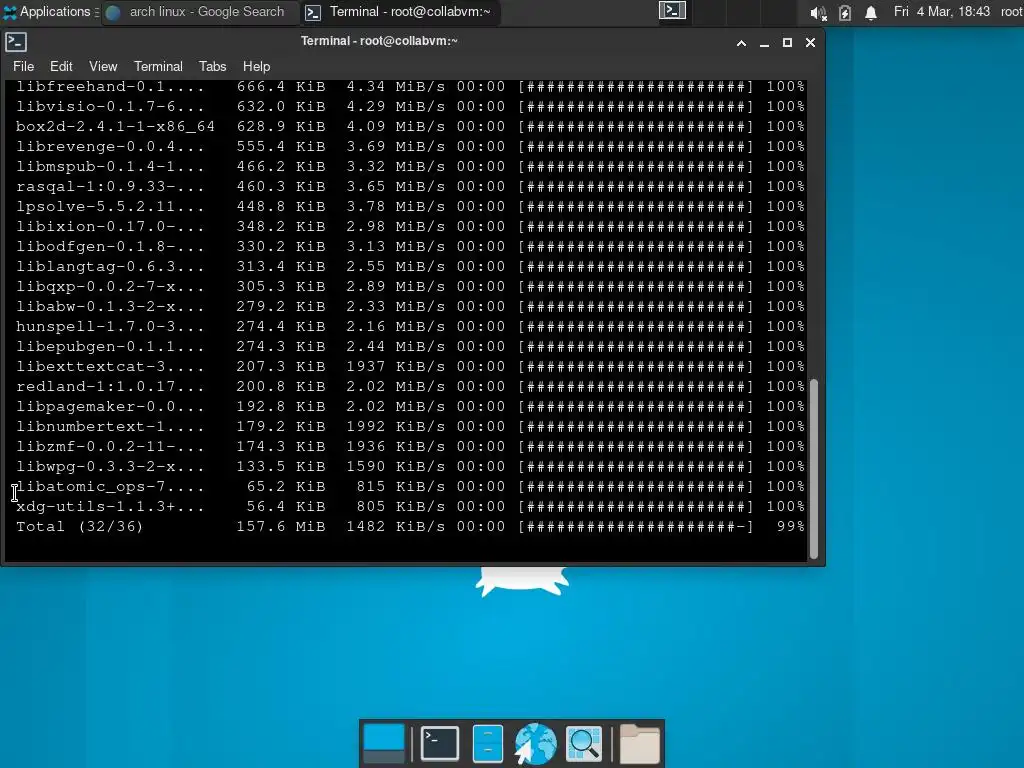Click the libwpg-0.3.3-2-x... package name
The width and height of the screenshot is (1024, 768).
click(x=110, y=467)
